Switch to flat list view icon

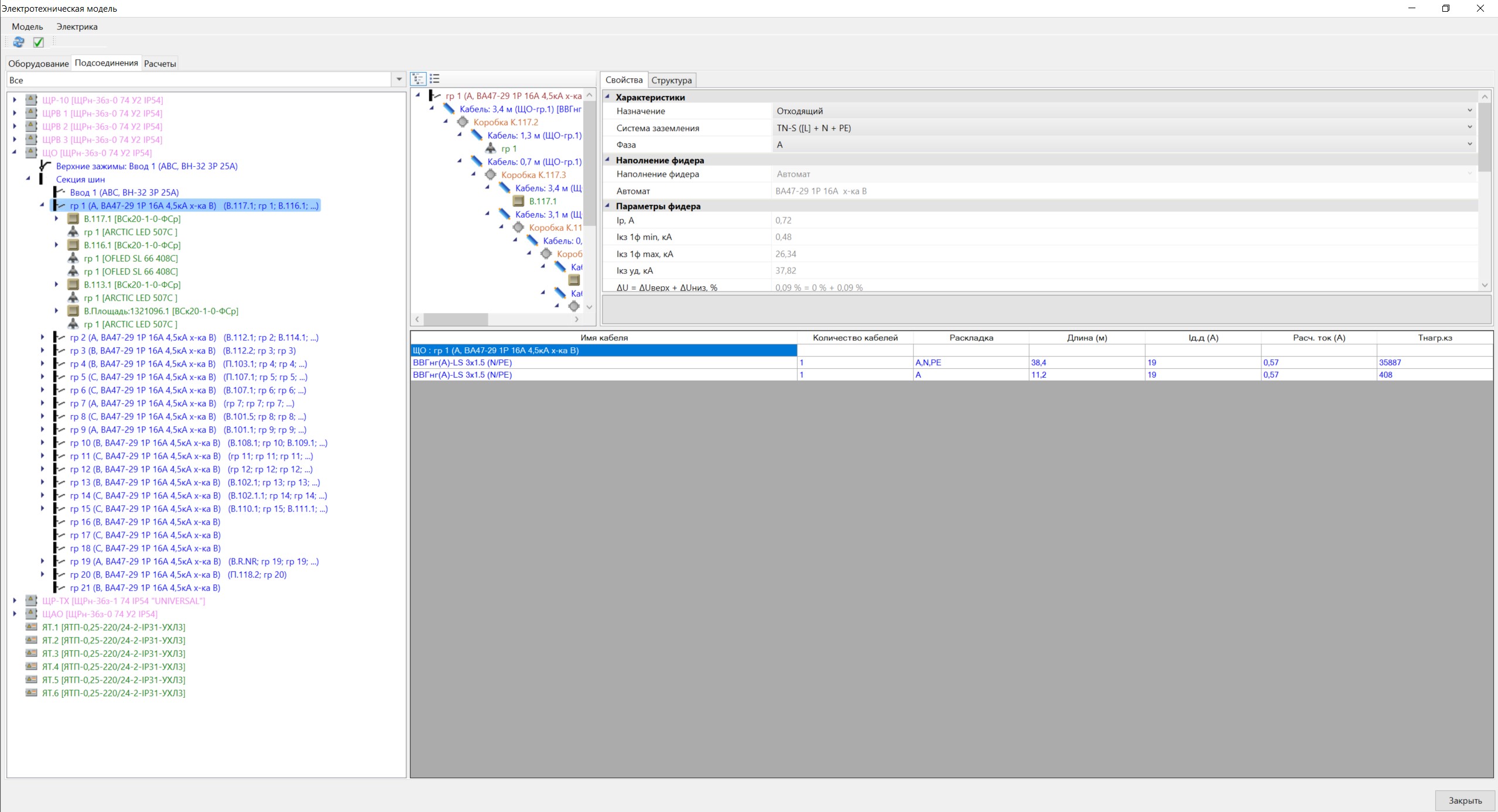[x=435, y=79]
